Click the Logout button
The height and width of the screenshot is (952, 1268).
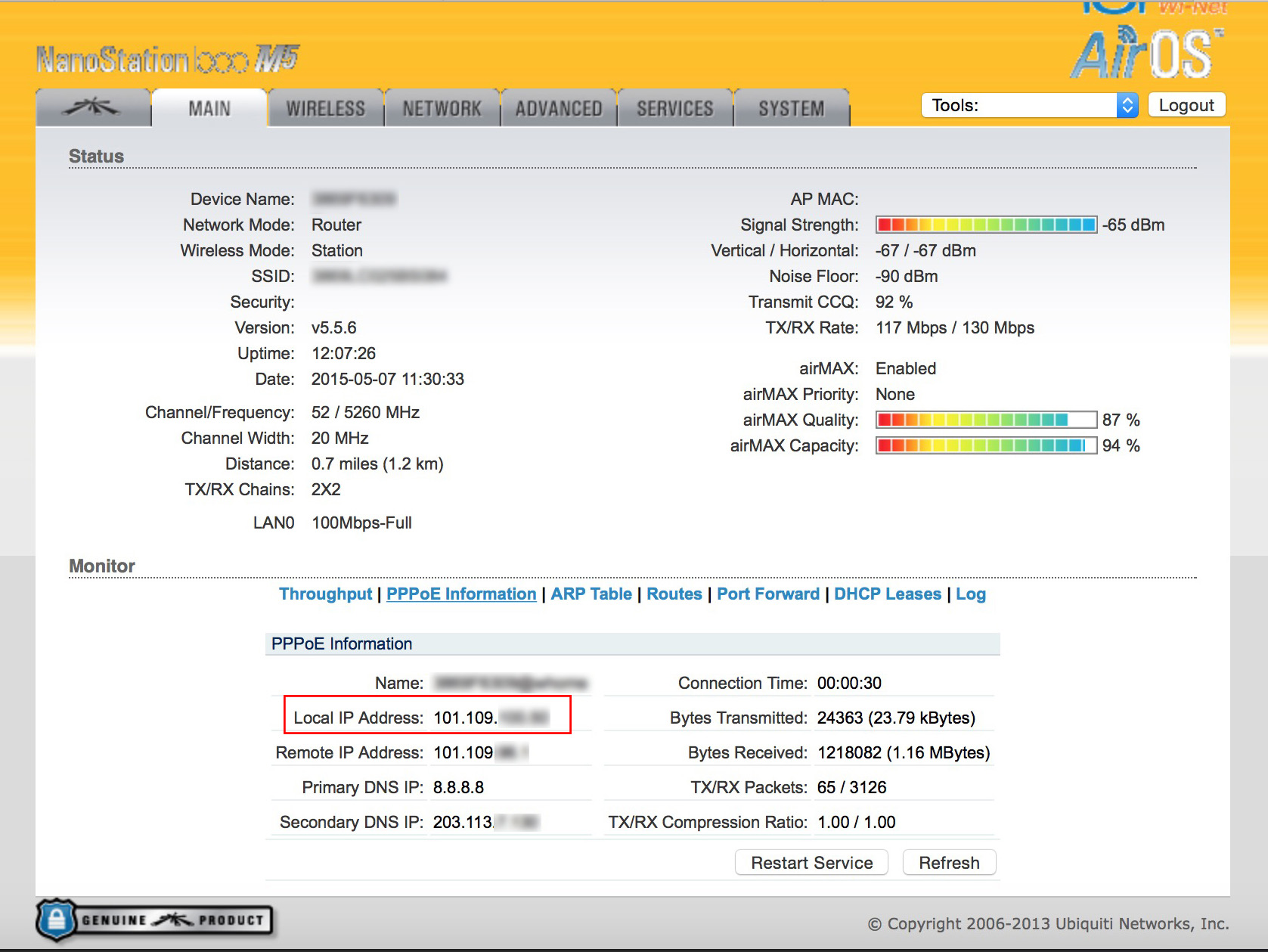[1186, 105]
